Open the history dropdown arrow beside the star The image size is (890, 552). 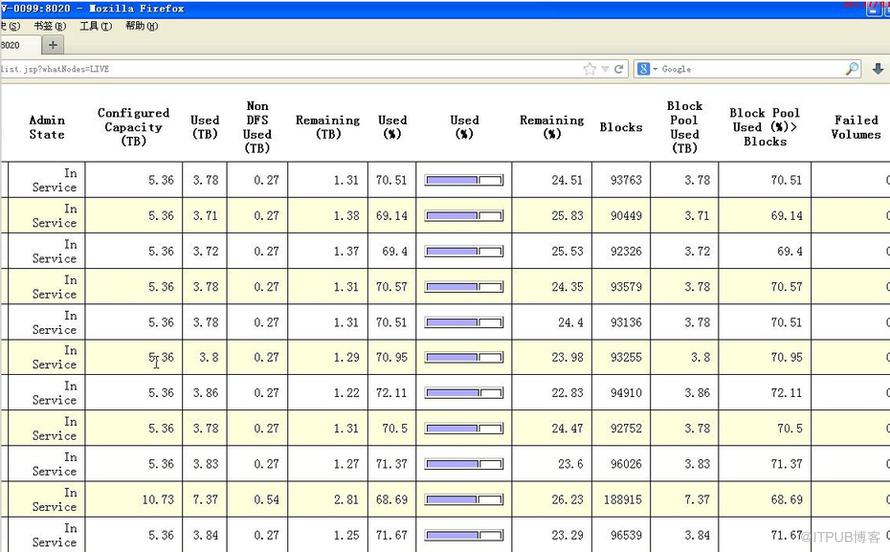coord(605,69)
